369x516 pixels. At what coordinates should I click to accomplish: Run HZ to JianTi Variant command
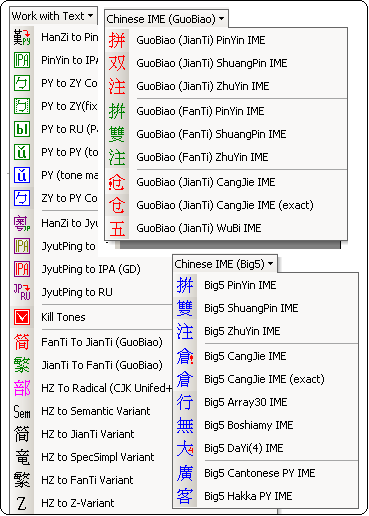(x=88, y=434)
